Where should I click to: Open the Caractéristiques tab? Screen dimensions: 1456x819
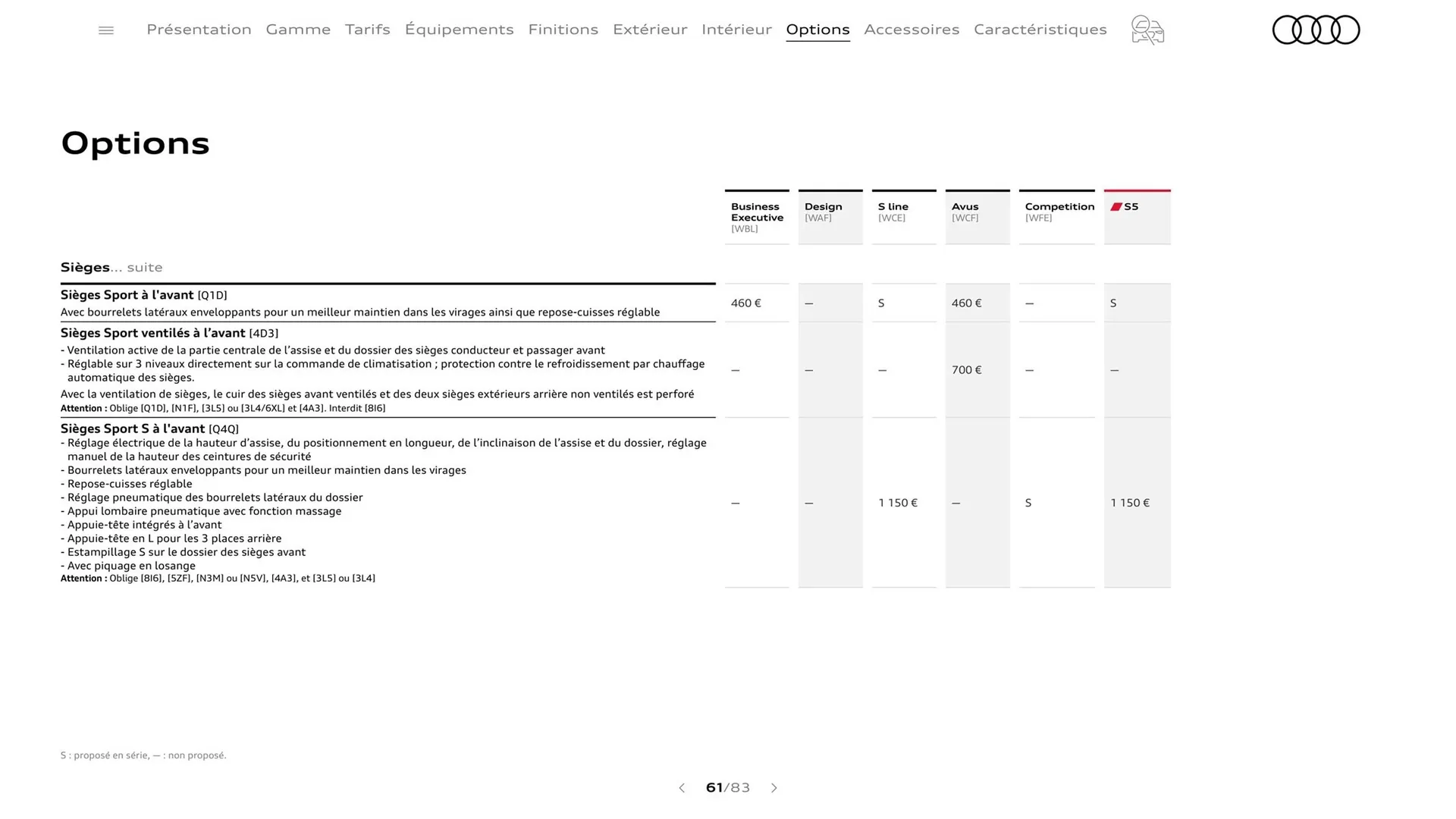(1040, 30)
